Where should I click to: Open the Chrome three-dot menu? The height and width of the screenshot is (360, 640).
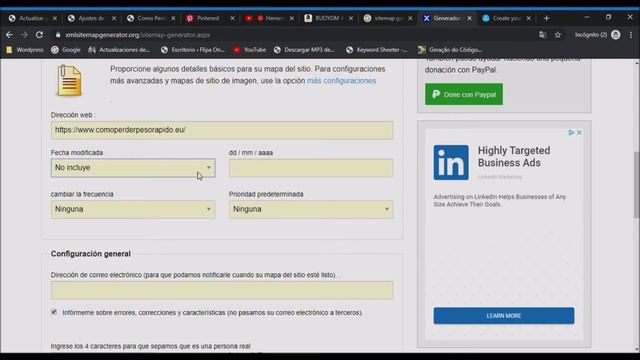point(631,35)
